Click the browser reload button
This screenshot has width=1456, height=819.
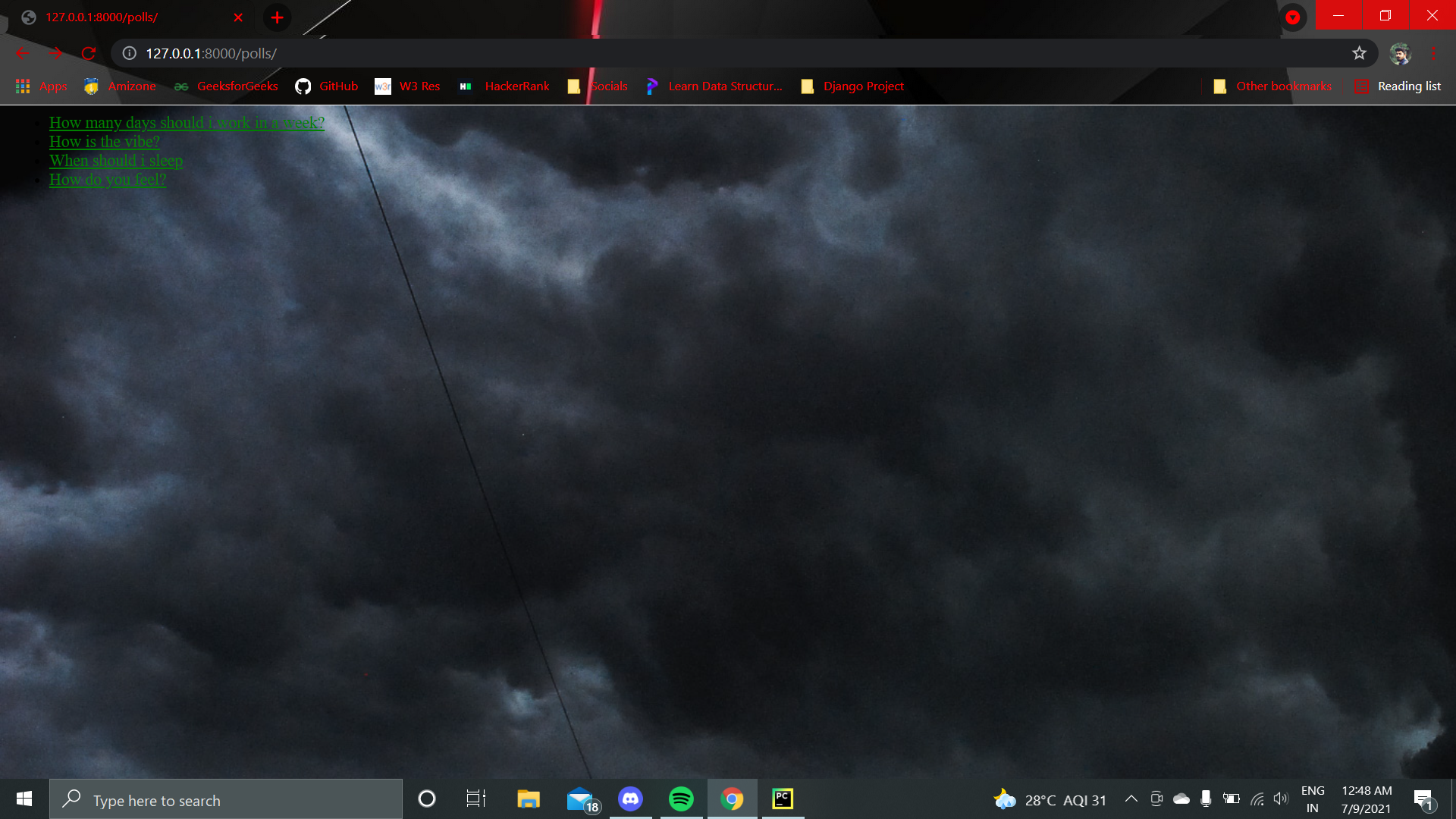(x=89, y=53)
